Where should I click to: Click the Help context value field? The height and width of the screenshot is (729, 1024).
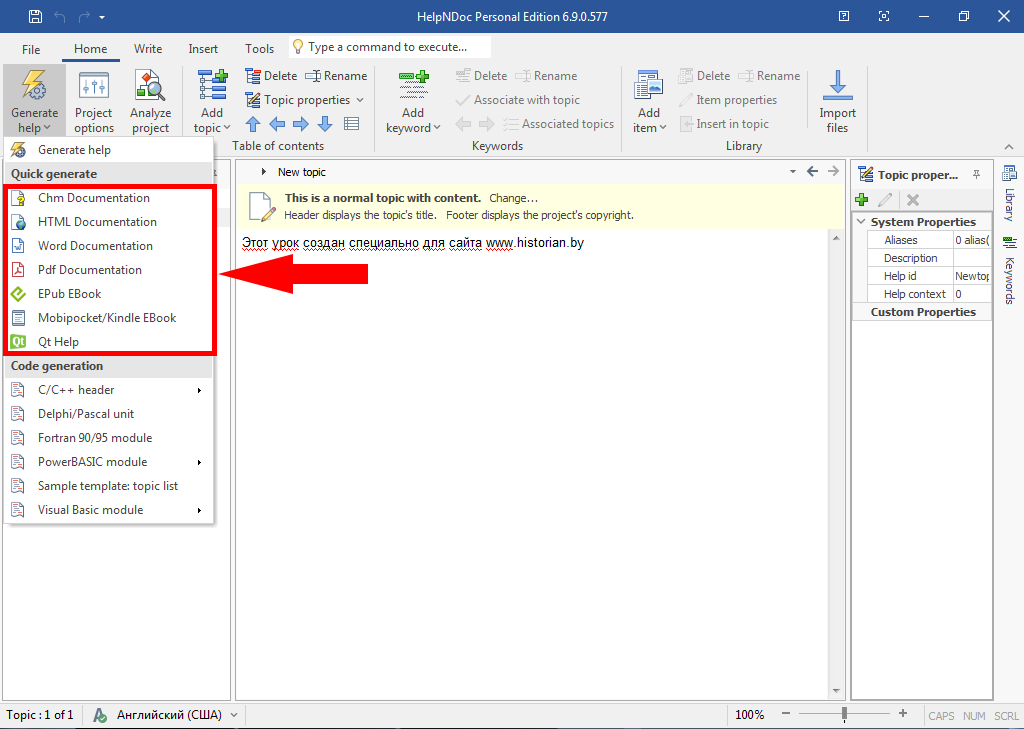[x=972, y=294]
